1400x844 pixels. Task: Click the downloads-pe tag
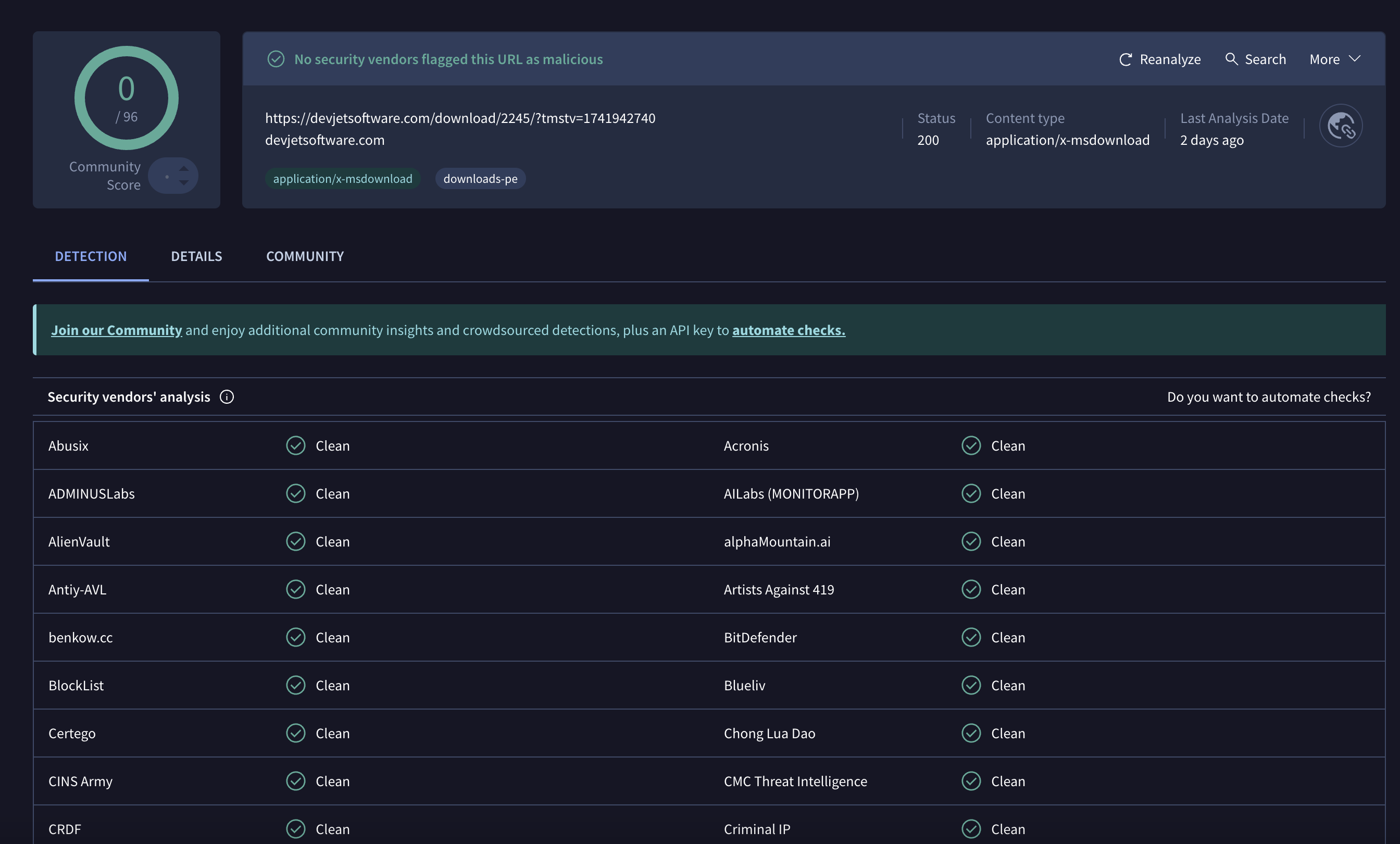point(480,179)
